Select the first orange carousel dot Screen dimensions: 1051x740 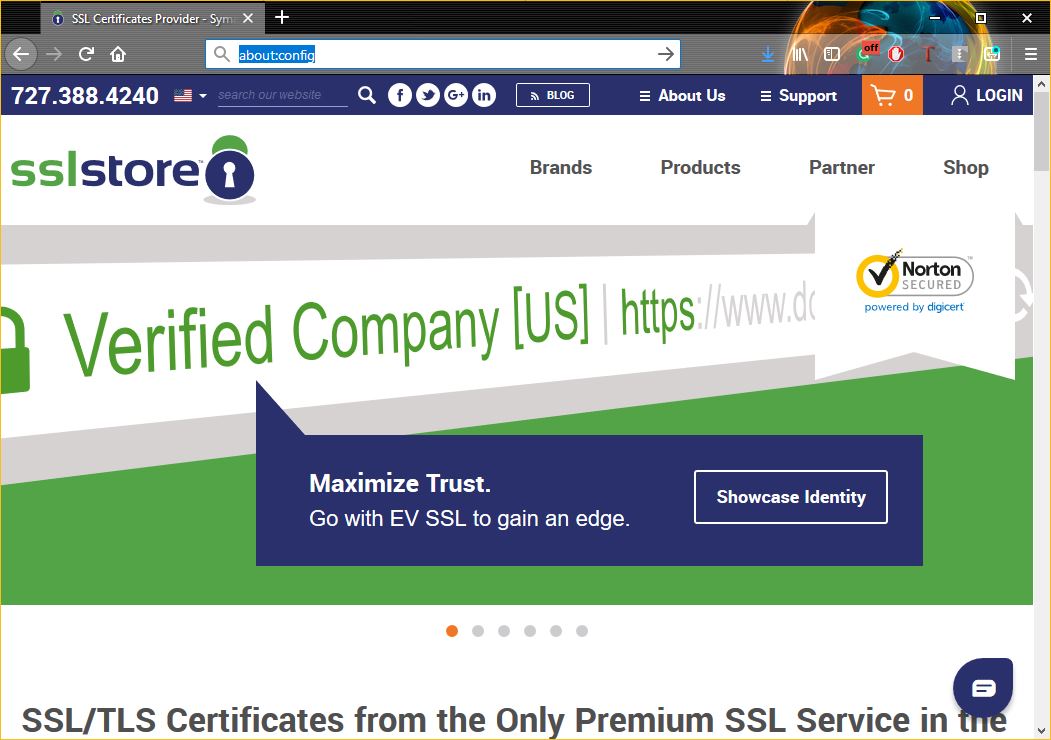coord(452,631)
